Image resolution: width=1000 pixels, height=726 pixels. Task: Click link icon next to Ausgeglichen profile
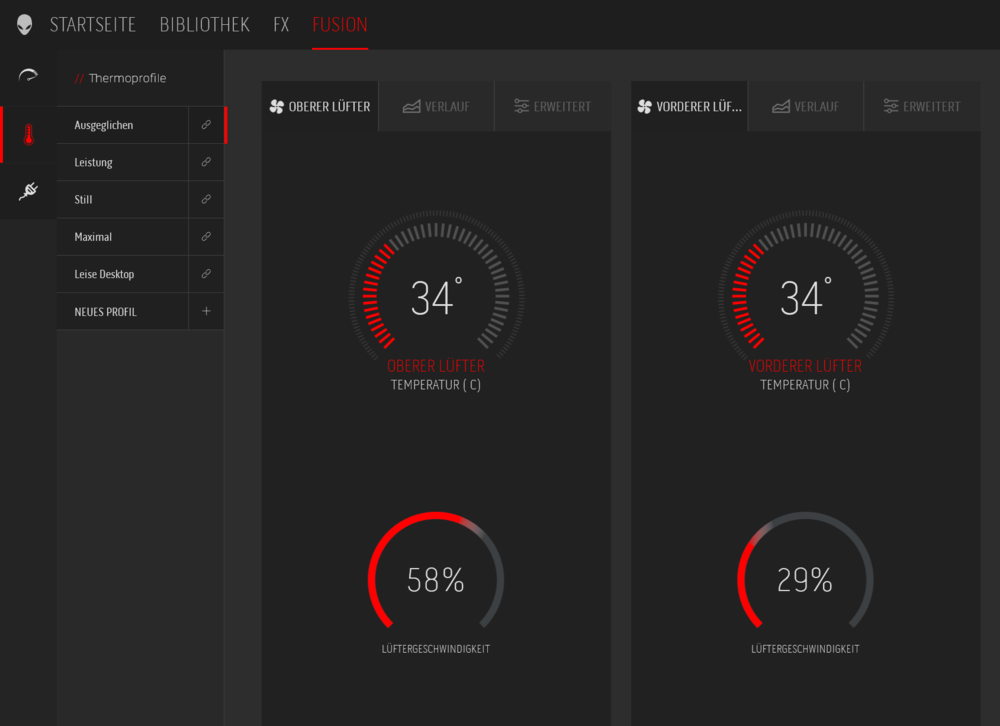206,125
